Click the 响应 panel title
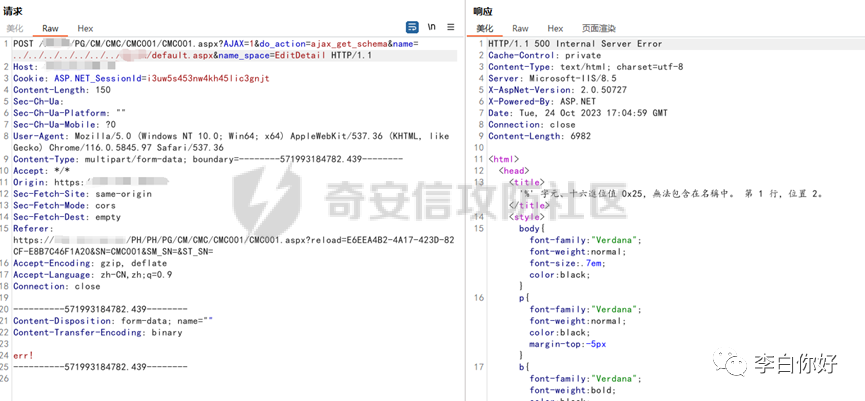Image resolution: width=865 pixels, height=401 pixels. (x=483, y=11)
